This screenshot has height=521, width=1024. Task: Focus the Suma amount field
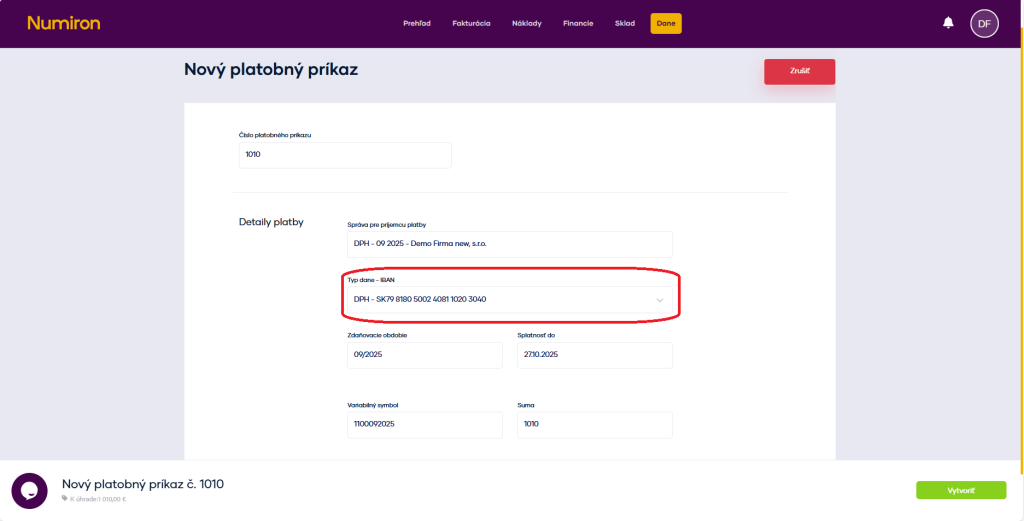tap(594, 424)
